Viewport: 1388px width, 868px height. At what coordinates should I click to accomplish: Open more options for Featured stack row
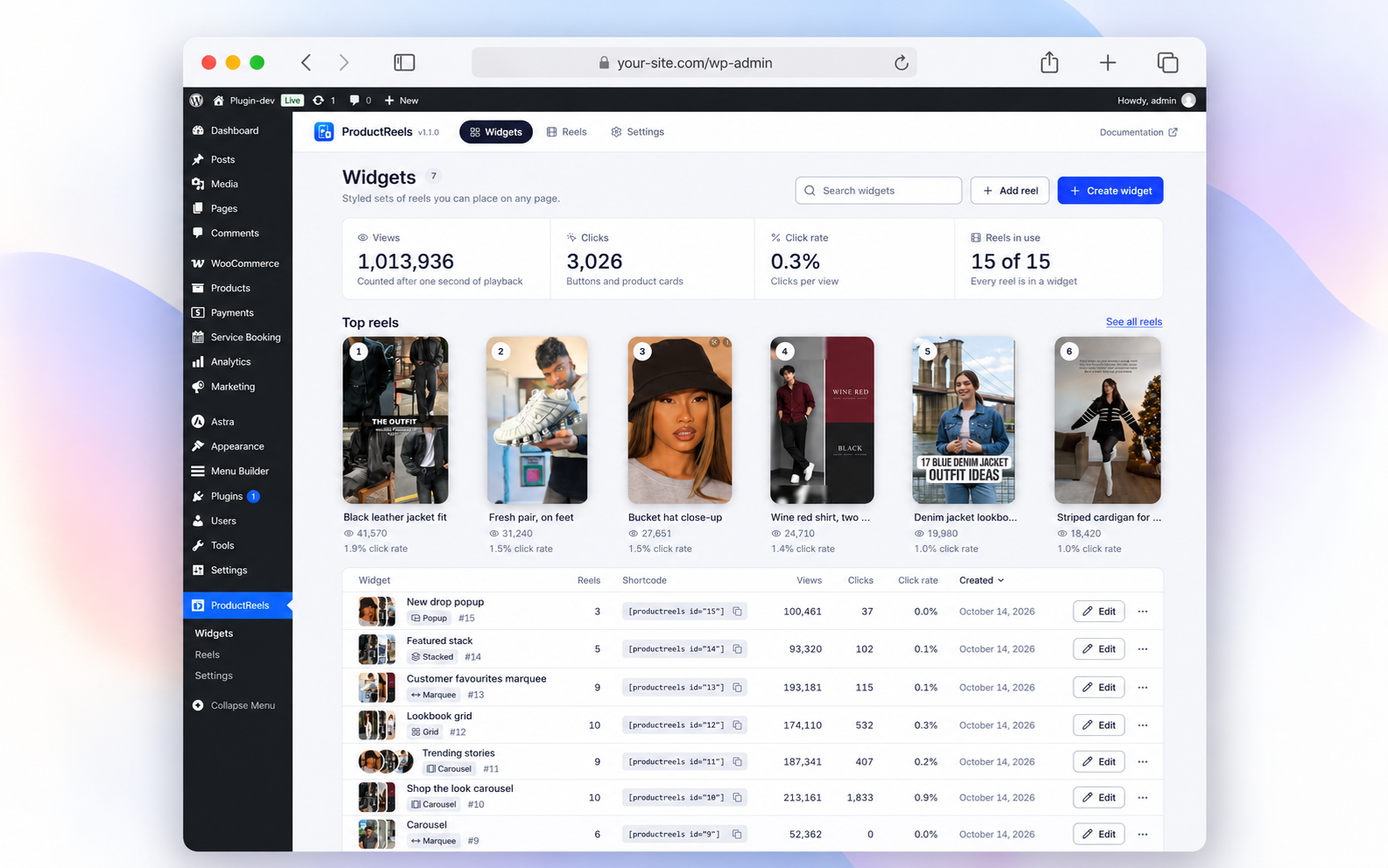[1143, 649]
